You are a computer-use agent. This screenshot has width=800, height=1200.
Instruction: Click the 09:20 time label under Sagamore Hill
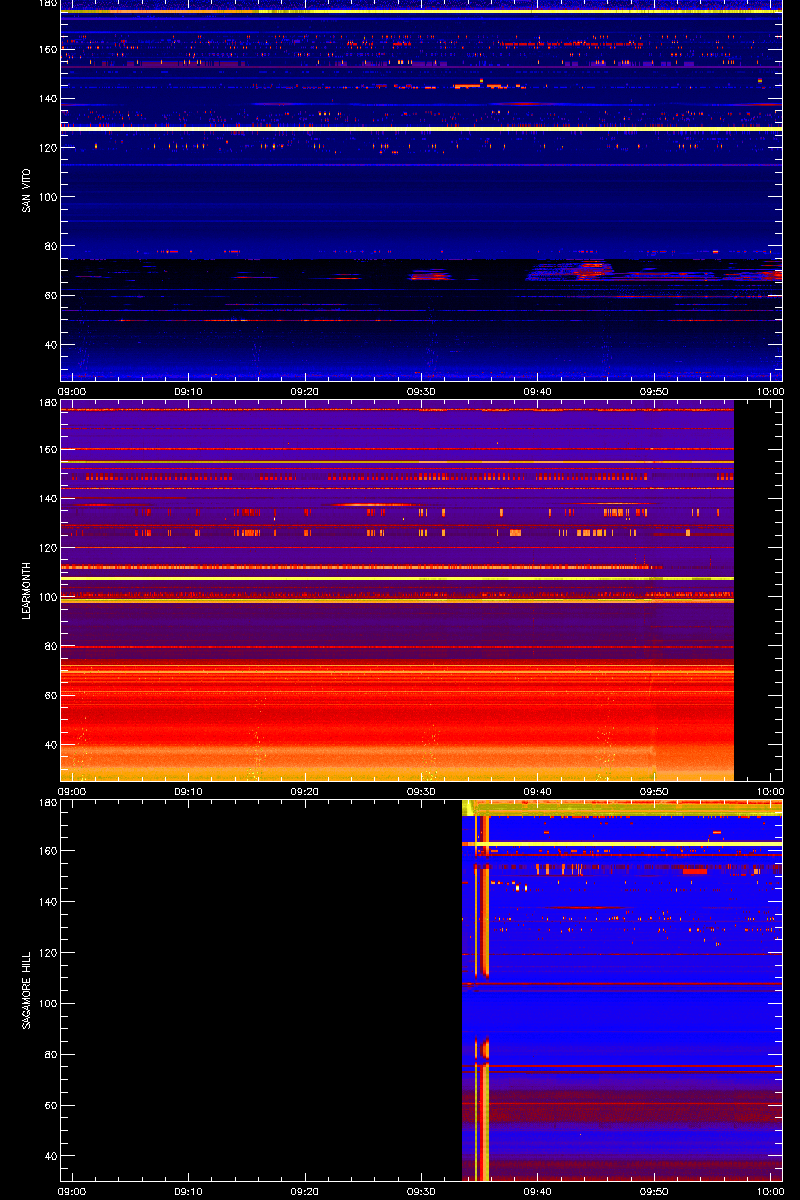click(x=305, y=1191)
